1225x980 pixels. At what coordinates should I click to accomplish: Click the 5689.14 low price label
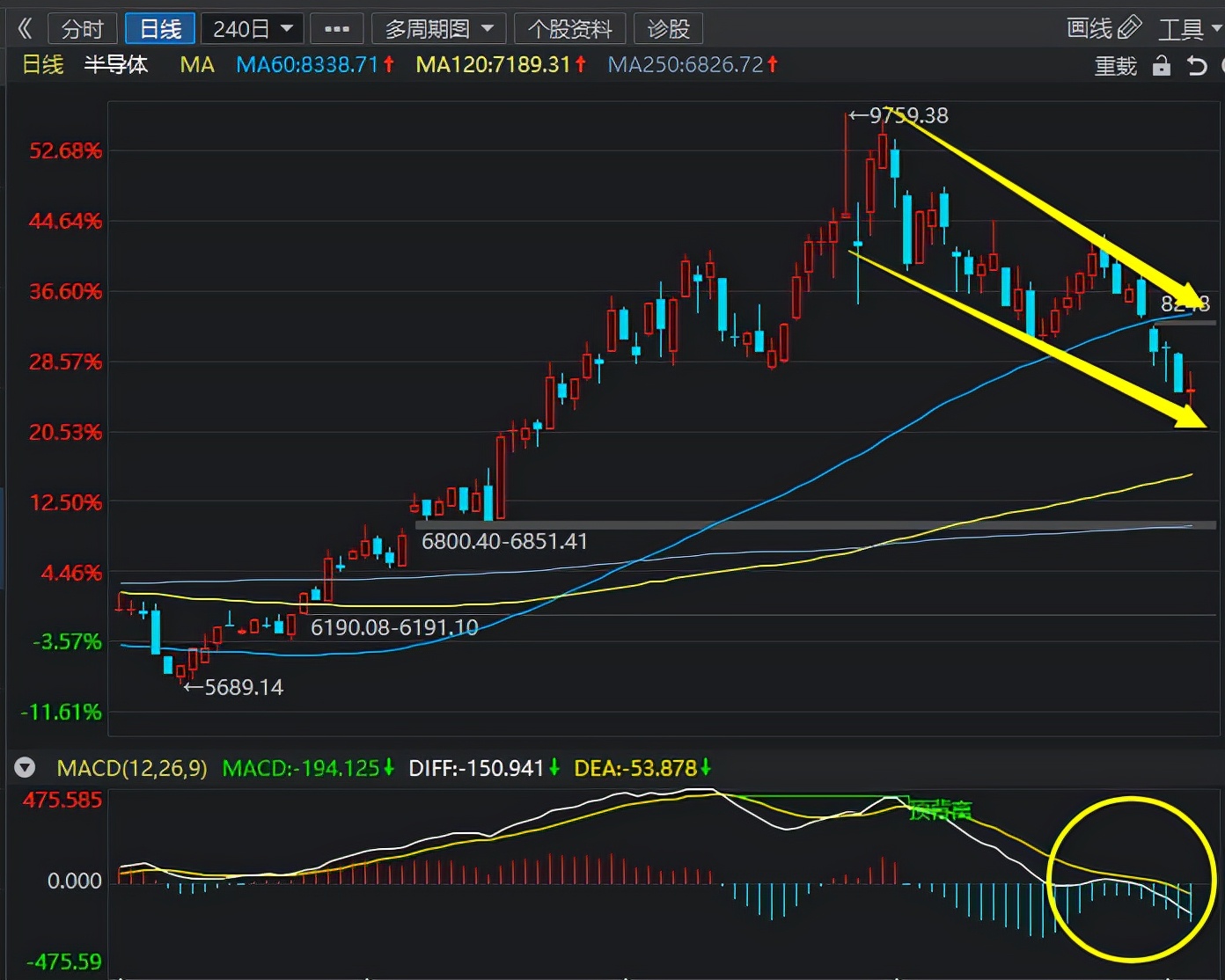(x=244, y=687)
